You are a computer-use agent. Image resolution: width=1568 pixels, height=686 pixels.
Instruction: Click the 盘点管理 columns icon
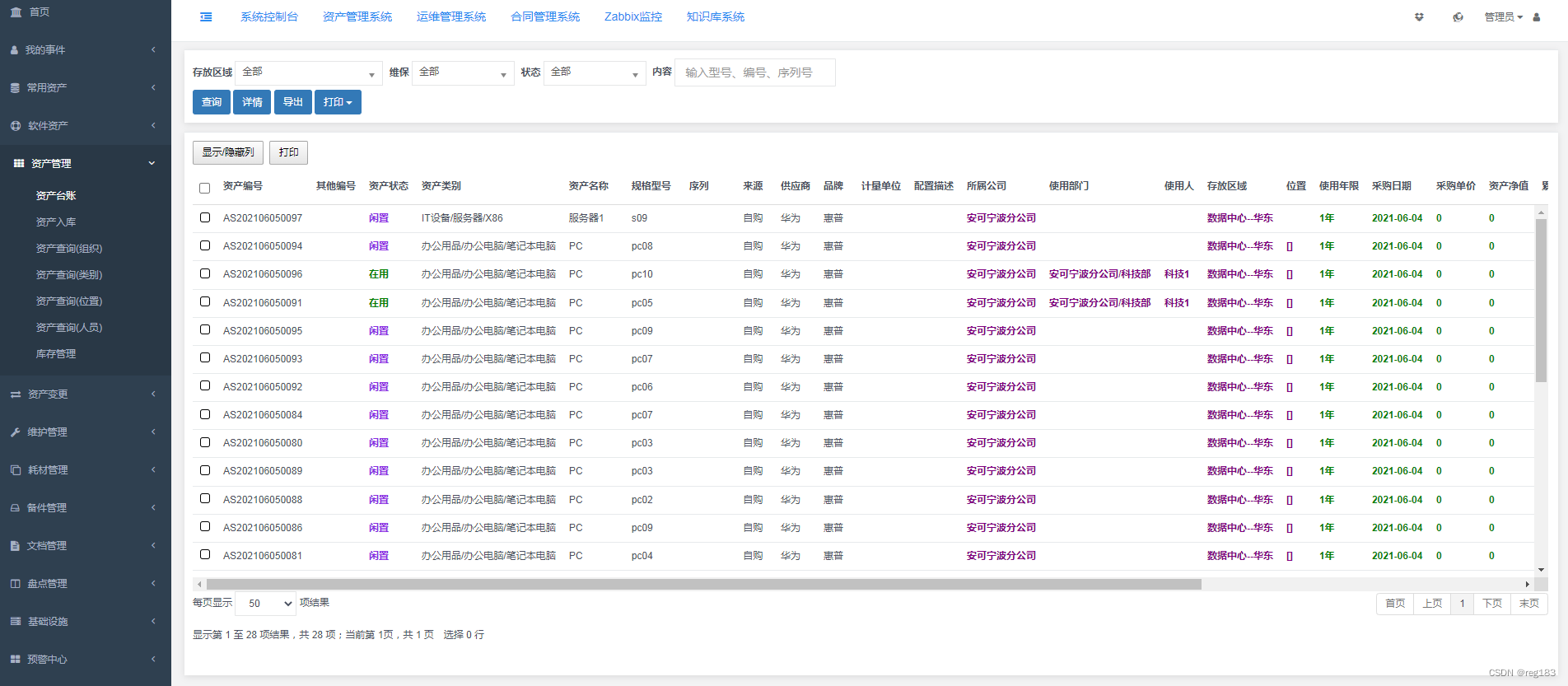15,584
